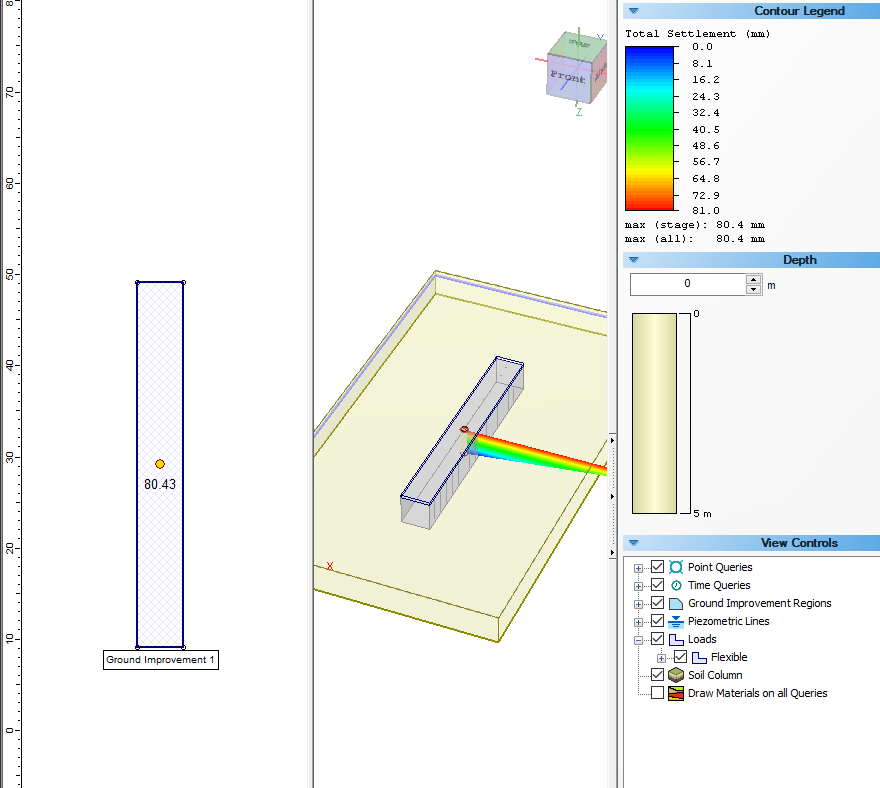Image resolution: width=880 pixels, height=788 pixels.
Task: Click the Point Queries icon in View Controls
Action: pos(676,567)
